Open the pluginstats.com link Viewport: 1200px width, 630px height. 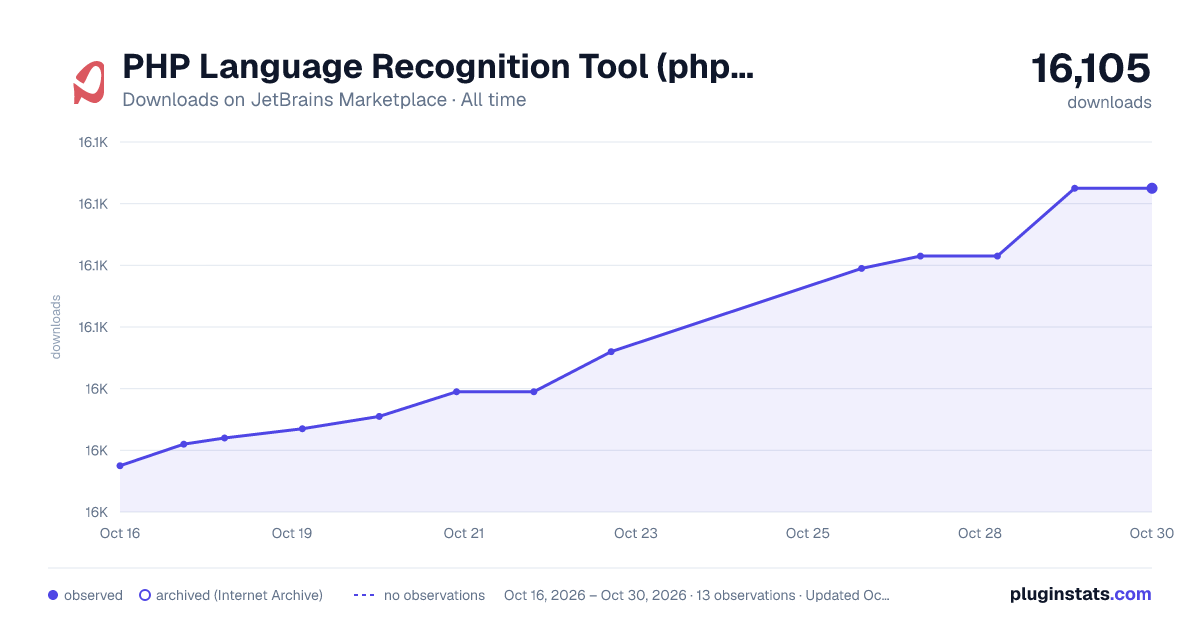(1081, 594)
